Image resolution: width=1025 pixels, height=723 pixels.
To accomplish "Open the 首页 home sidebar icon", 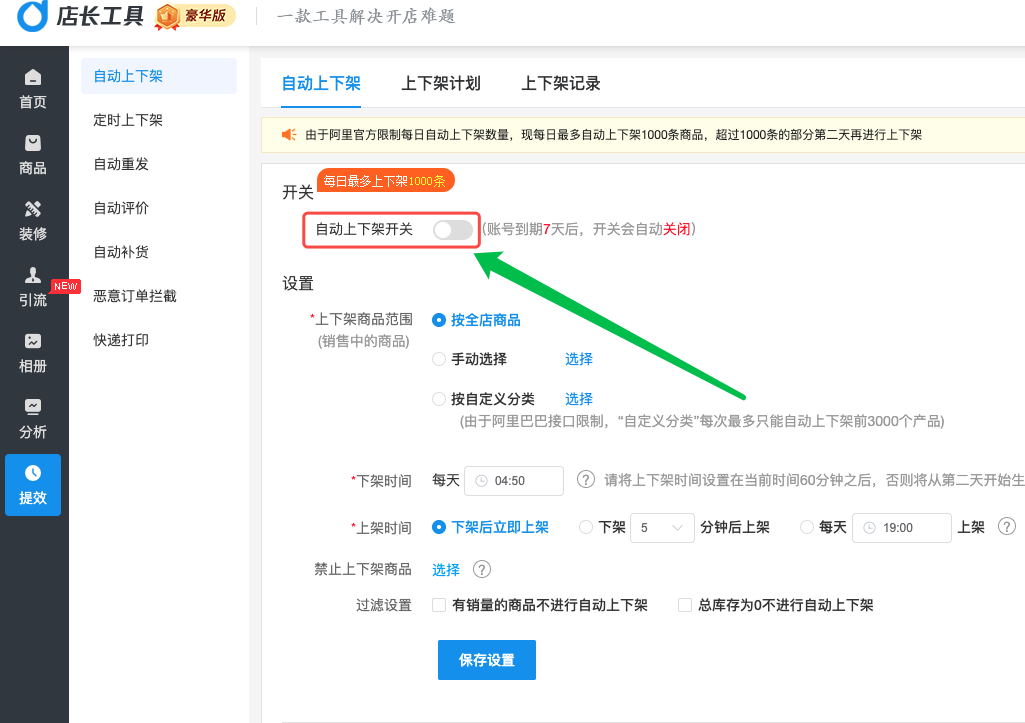I will click(x=33, y=78).
